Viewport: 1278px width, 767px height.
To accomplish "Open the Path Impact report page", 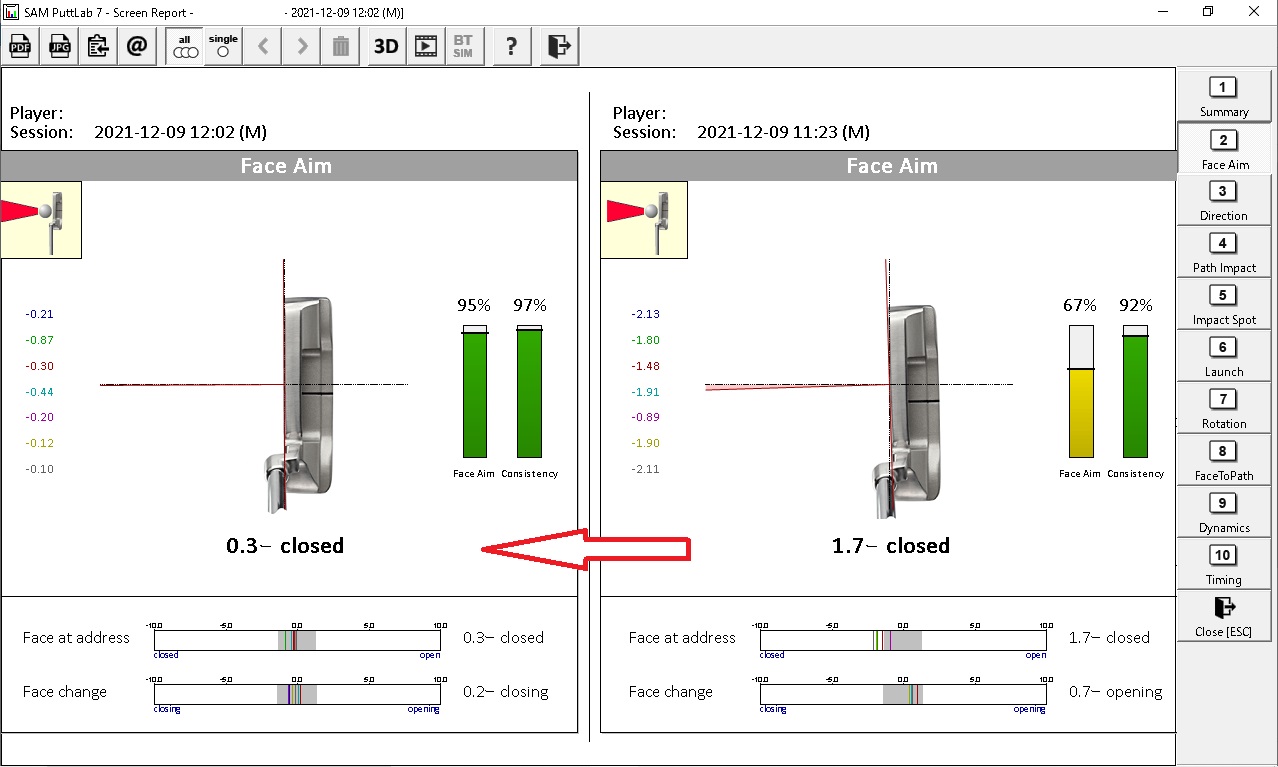I will (x=1223, y=252).
